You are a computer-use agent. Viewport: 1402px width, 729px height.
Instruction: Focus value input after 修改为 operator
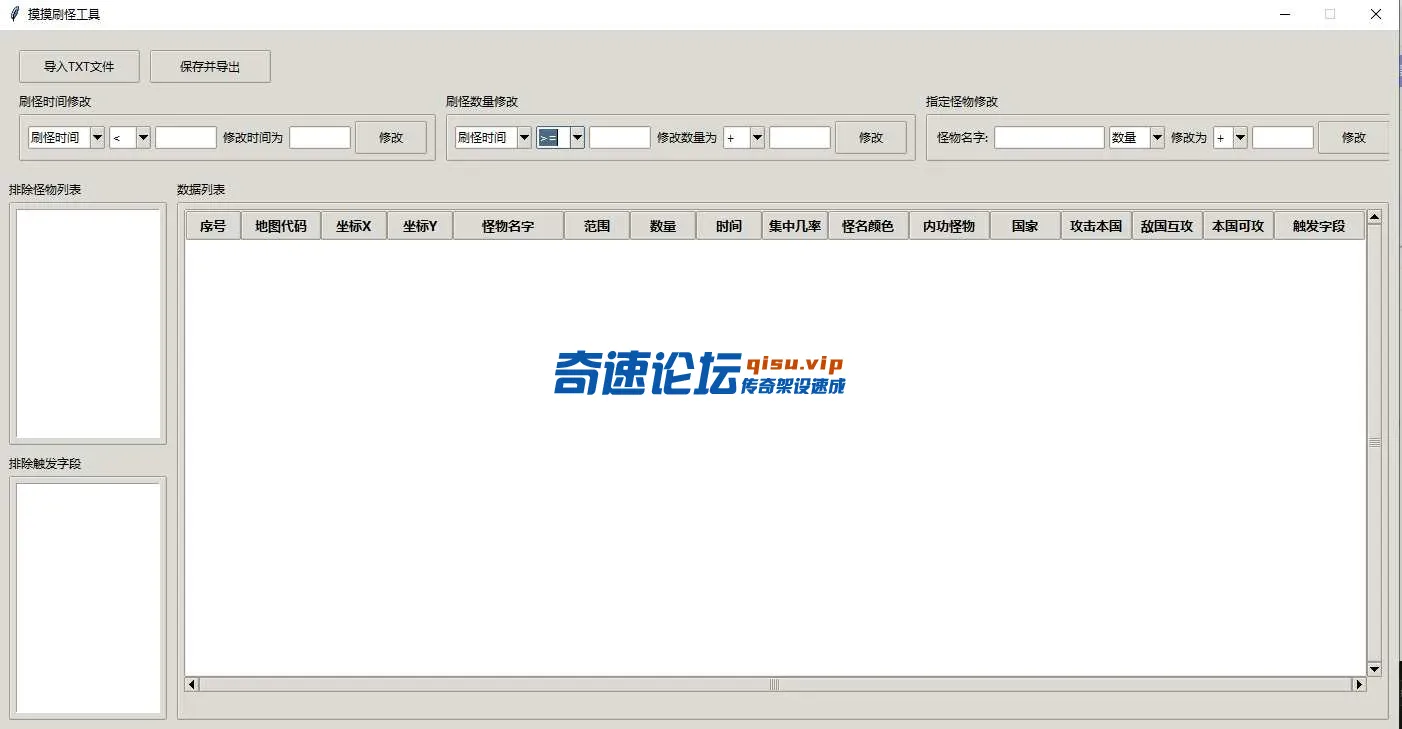[x=1283, y=138]
